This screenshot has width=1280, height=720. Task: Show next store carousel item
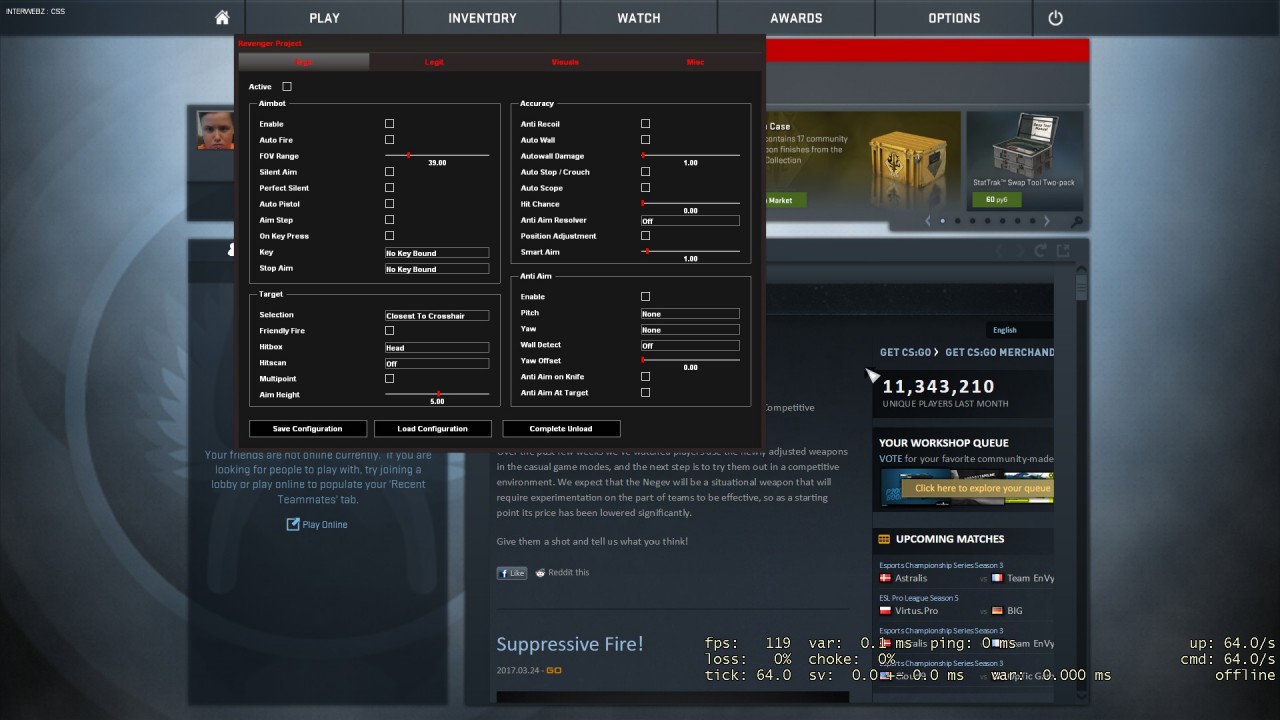coord(1047,221)
